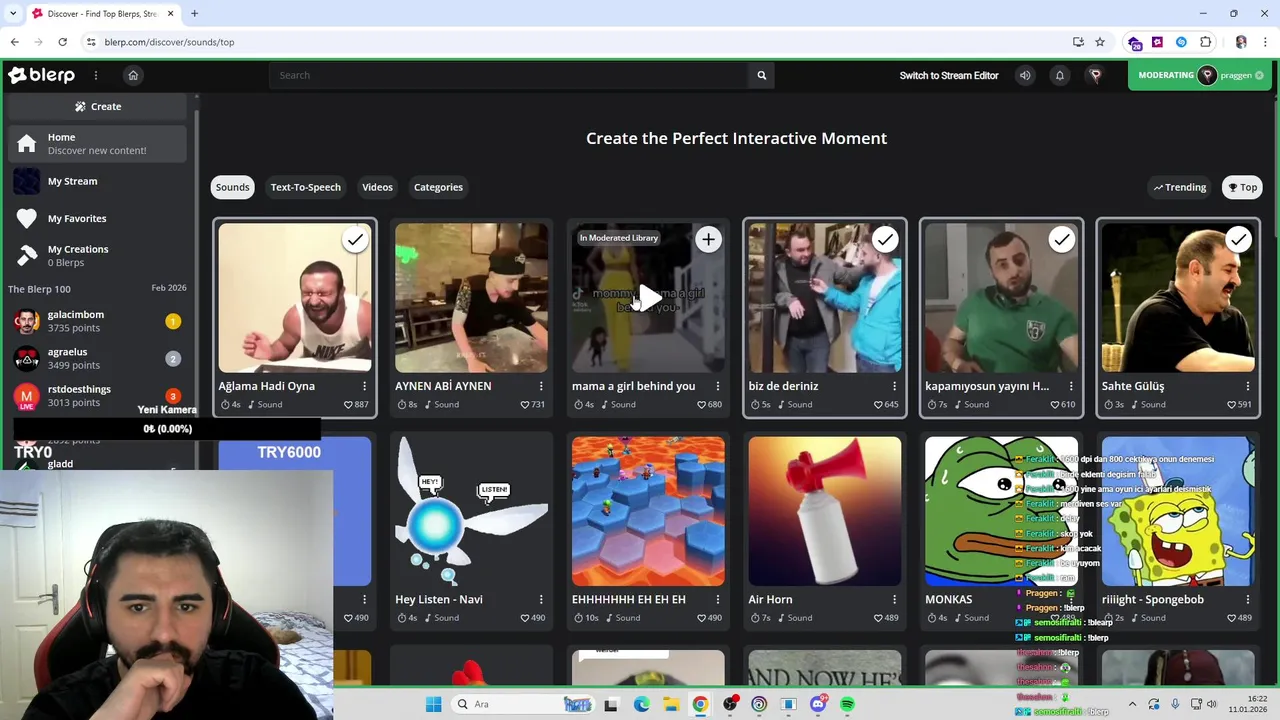1280x720 pixels.
Task: Open options menu for Sahte Gülüş
Action: (x=1247, y=386)
